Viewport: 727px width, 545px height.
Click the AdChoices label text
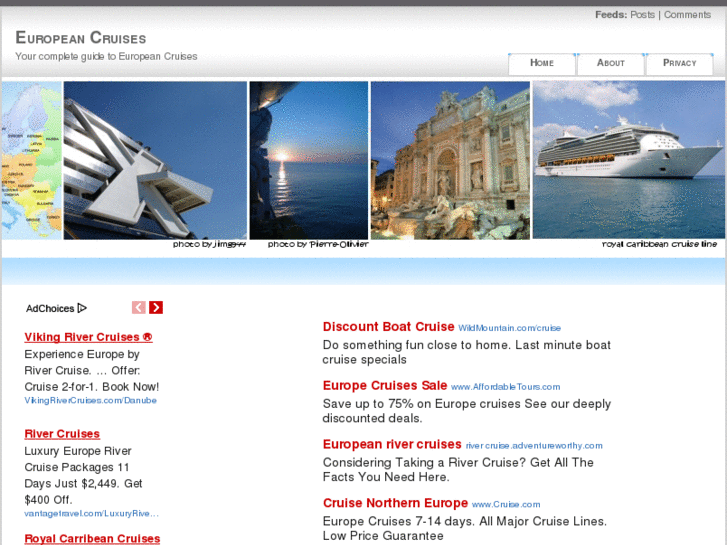pos(50,308)
